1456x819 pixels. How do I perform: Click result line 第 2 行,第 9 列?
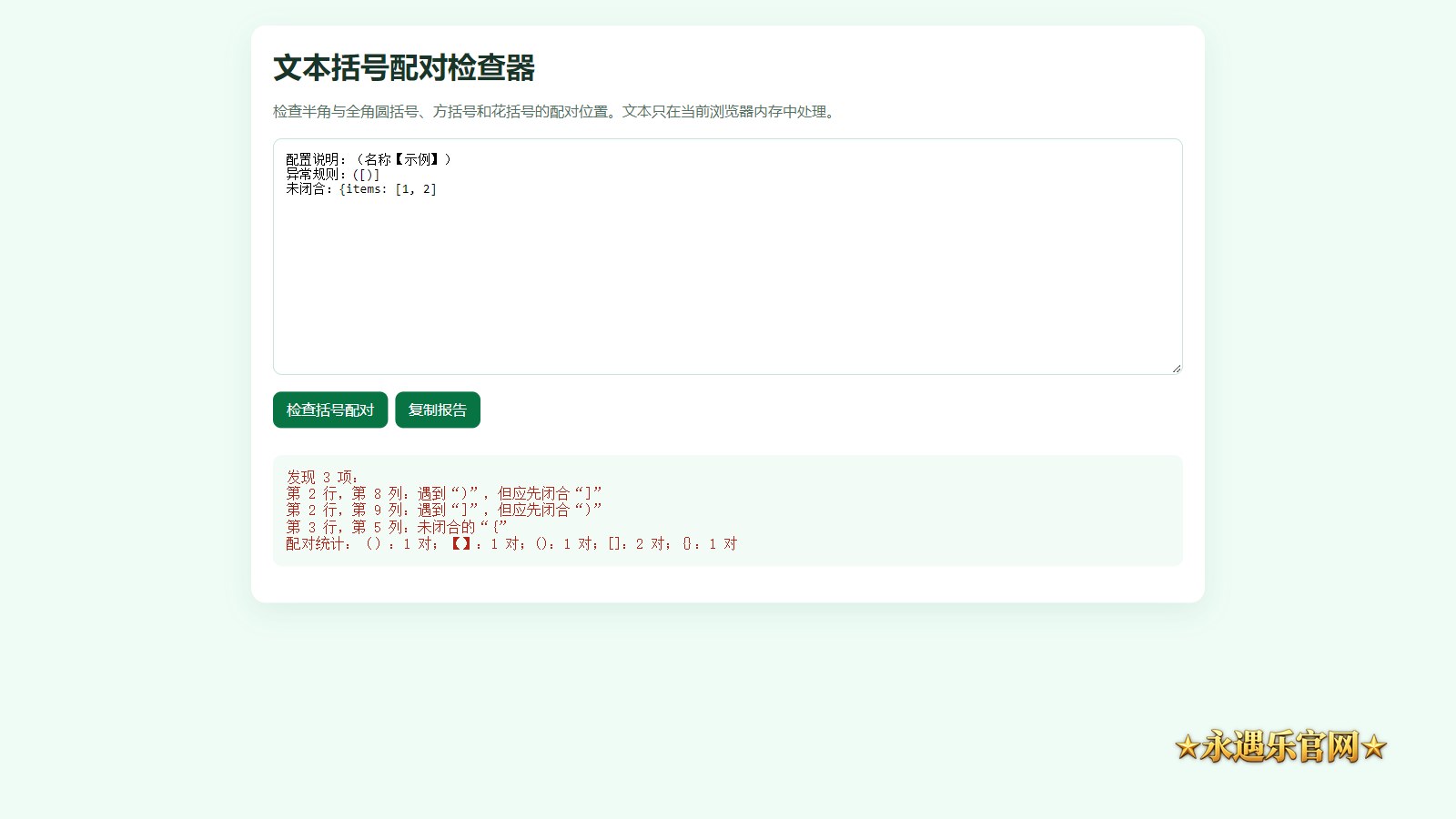tap(444, 510)
